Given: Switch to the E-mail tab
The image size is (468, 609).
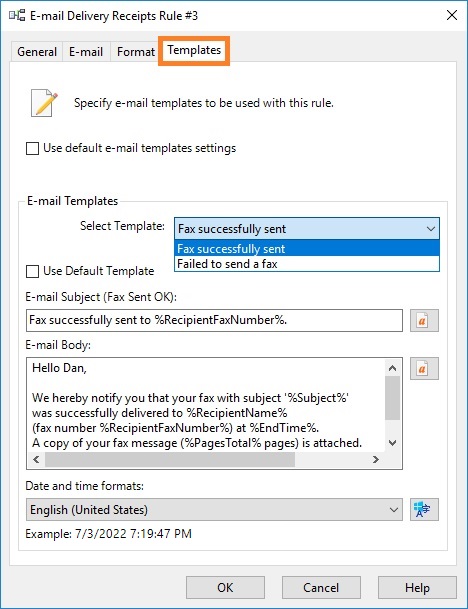Looking at the screenshot, I should pos(86,52).
